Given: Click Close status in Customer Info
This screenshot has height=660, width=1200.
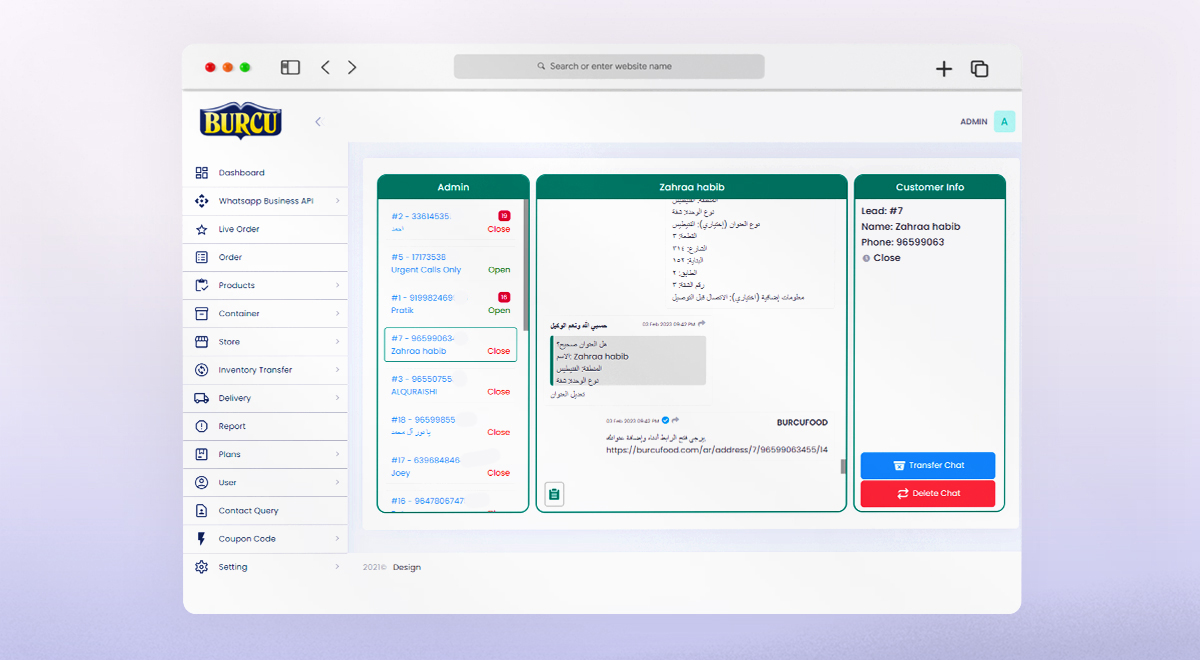Looking at the screenshot, I should (885, 258).
